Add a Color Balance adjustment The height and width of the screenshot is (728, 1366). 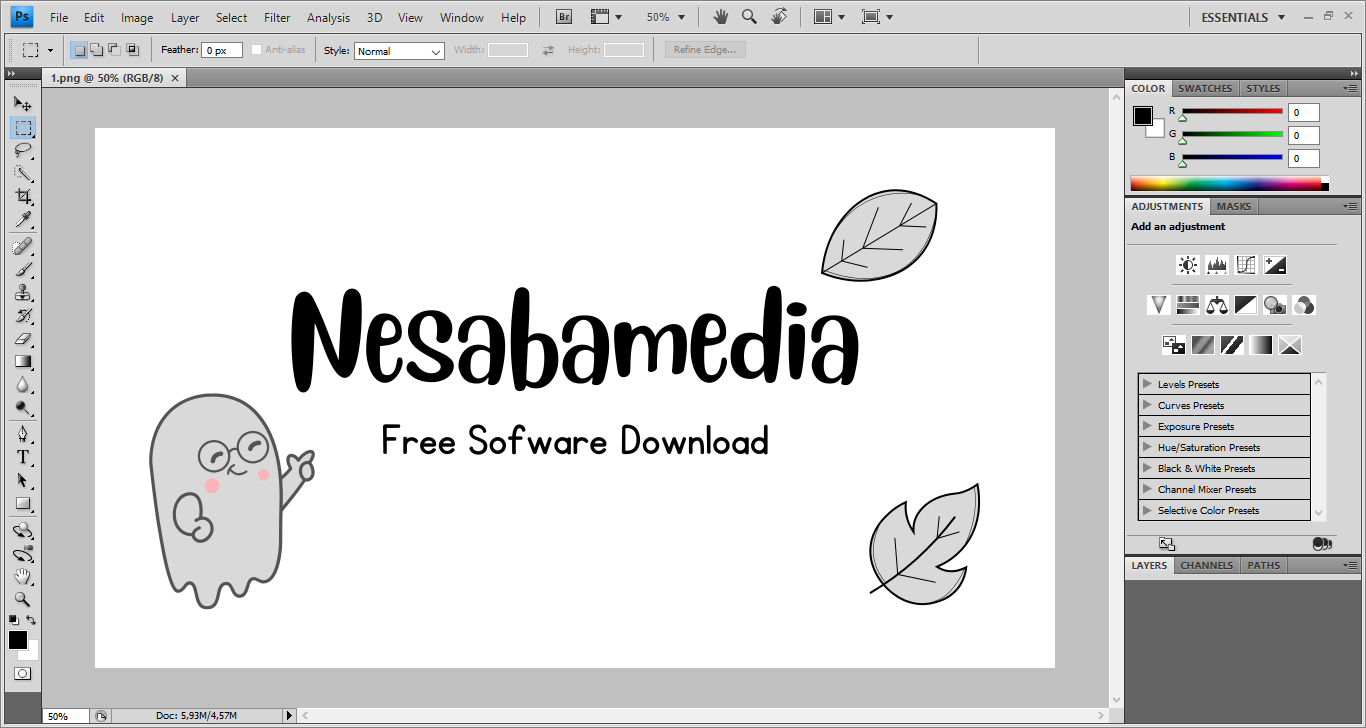click(x=1216, y=305)
